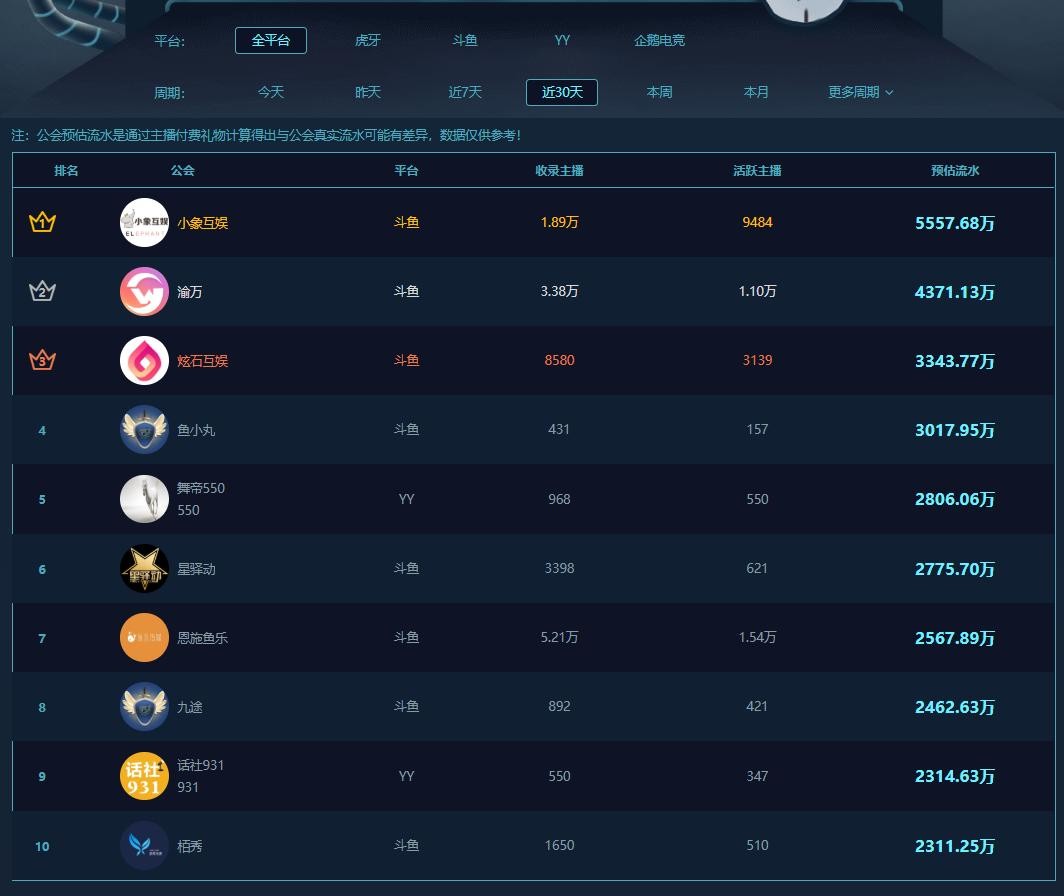Select the 本月 period option
Image resolution: width=1064 pixels, height=896 pixels.
pos(756,92)
